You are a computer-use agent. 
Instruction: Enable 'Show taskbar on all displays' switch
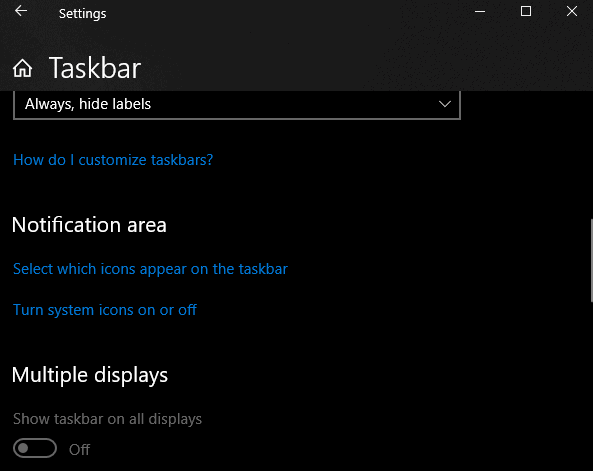pyautogui.click(x=35, y=448)
